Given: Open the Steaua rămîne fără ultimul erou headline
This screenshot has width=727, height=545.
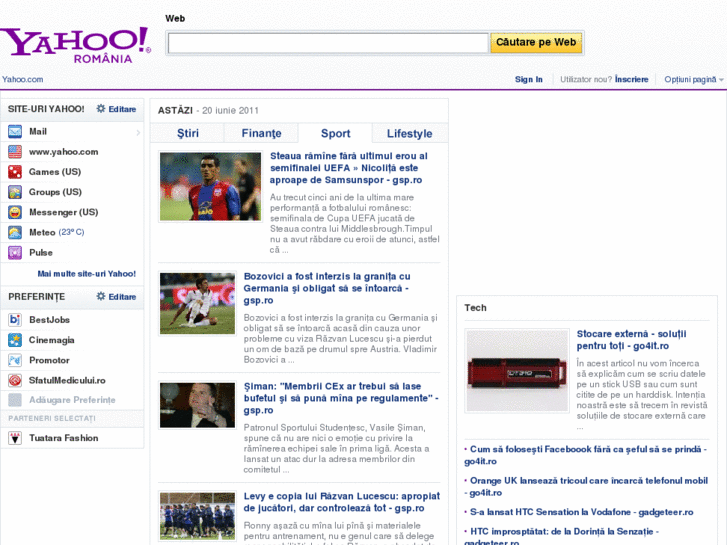Looking at the screenshot, I should coord(349,168).
